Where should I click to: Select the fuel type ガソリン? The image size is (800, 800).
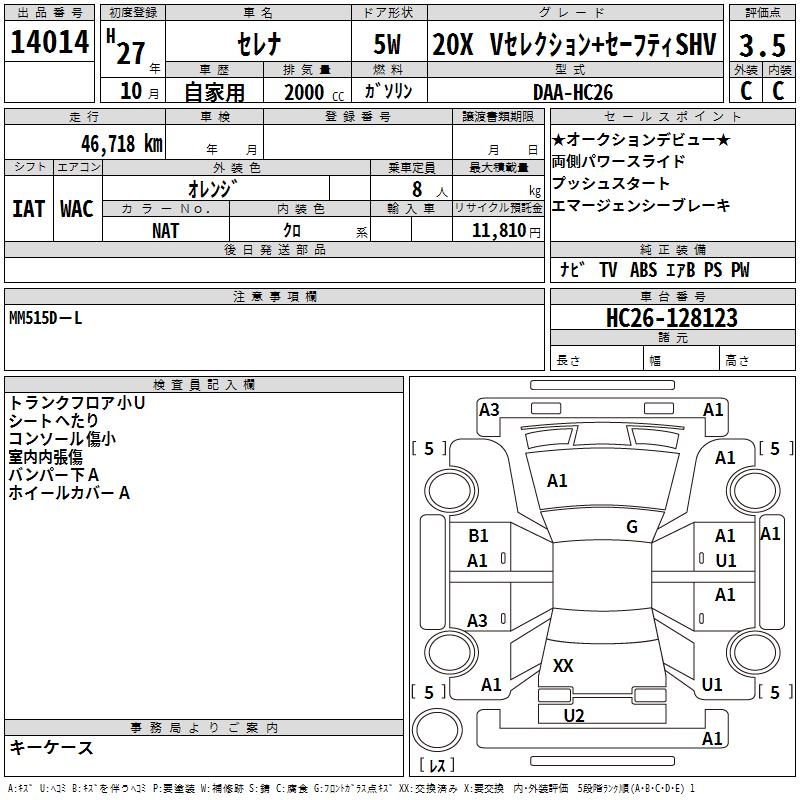click(x=388, y=91)
